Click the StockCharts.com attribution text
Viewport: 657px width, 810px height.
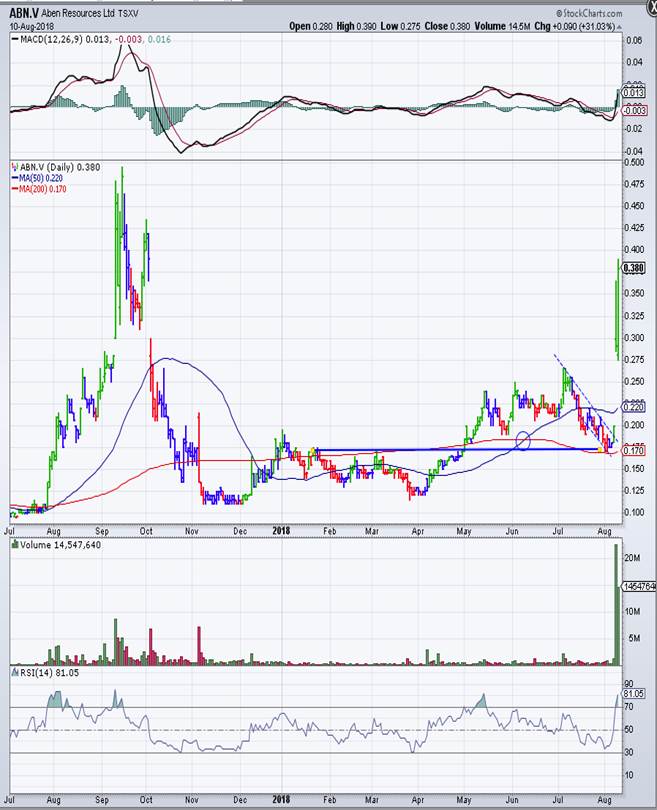pos(589,13)
